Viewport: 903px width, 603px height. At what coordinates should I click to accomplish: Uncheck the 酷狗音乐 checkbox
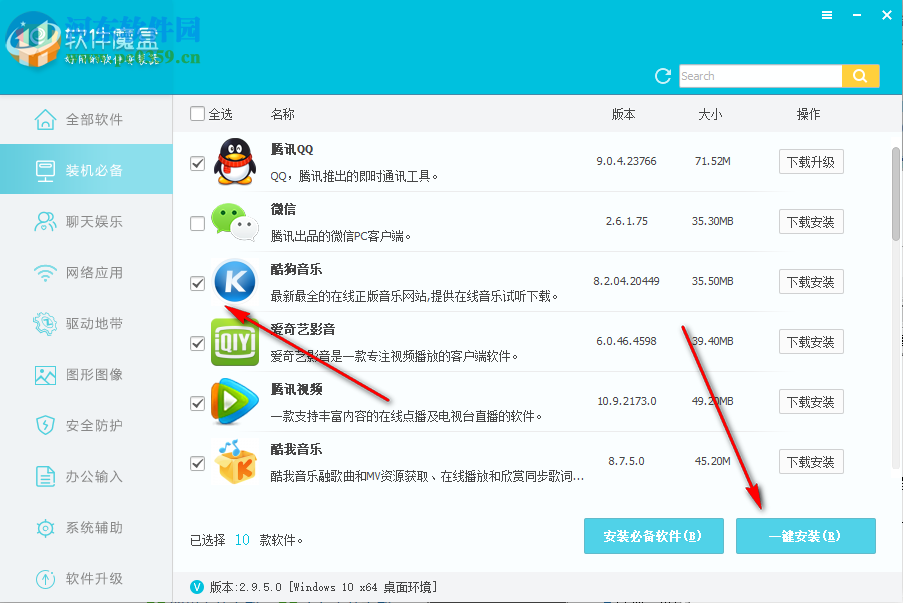pyautogui.click(x=198, y=283)
